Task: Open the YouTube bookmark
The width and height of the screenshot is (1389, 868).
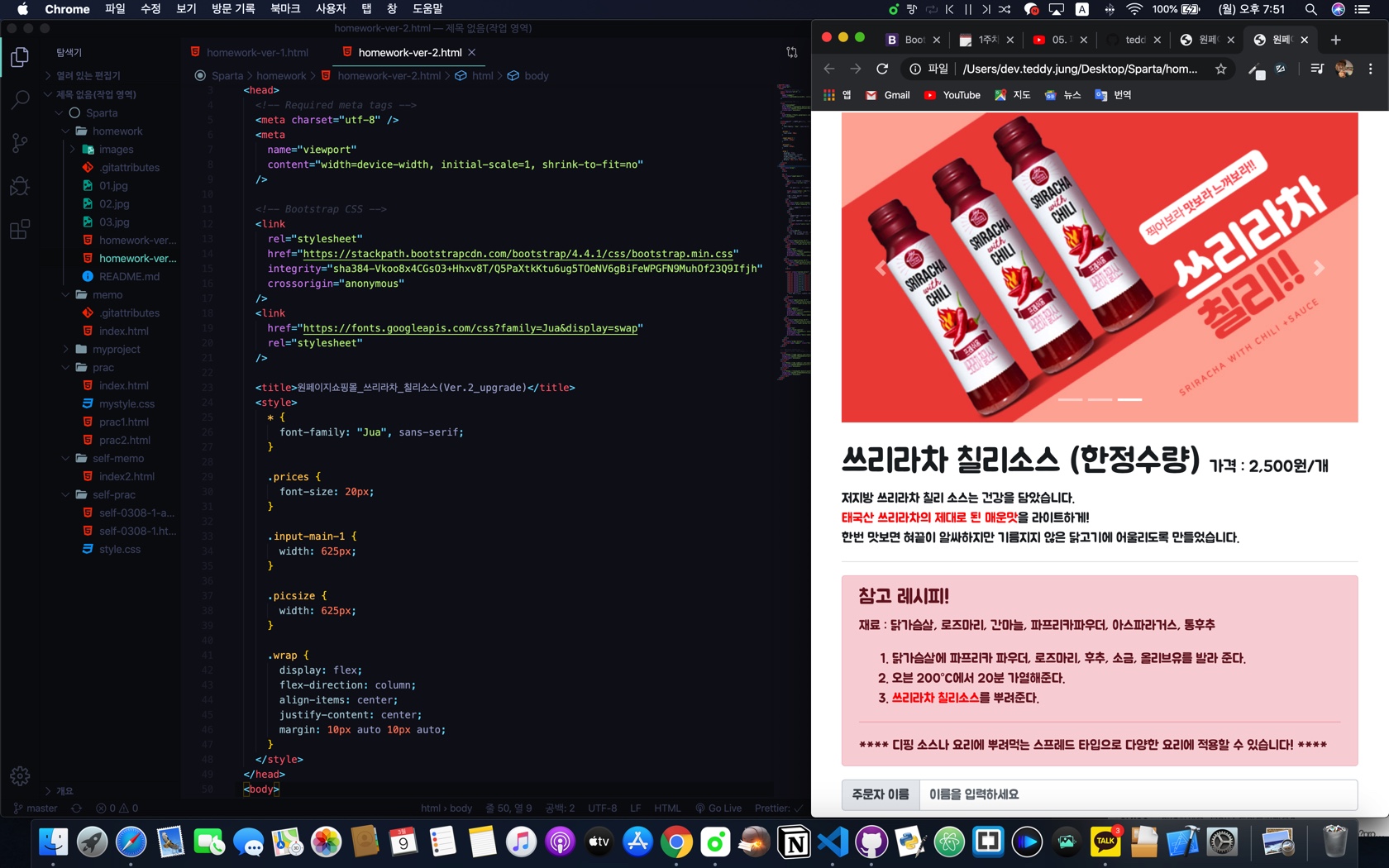Action: (x=952, y=95)
